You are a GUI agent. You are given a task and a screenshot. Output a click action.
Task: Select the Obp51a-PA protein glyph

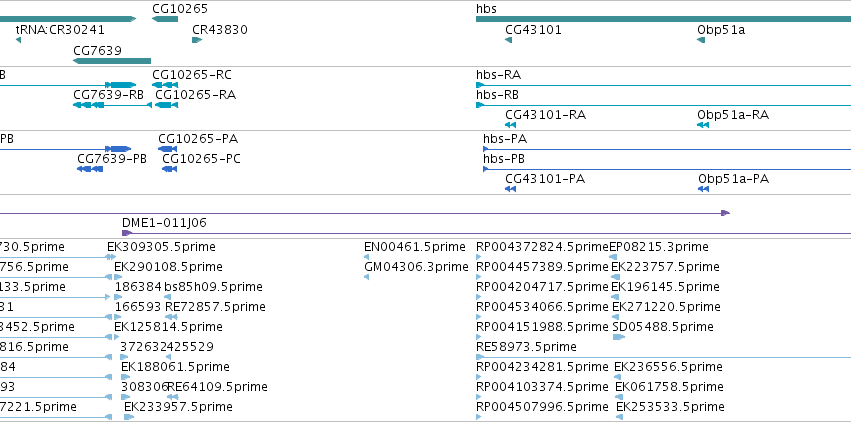point(703,189)
